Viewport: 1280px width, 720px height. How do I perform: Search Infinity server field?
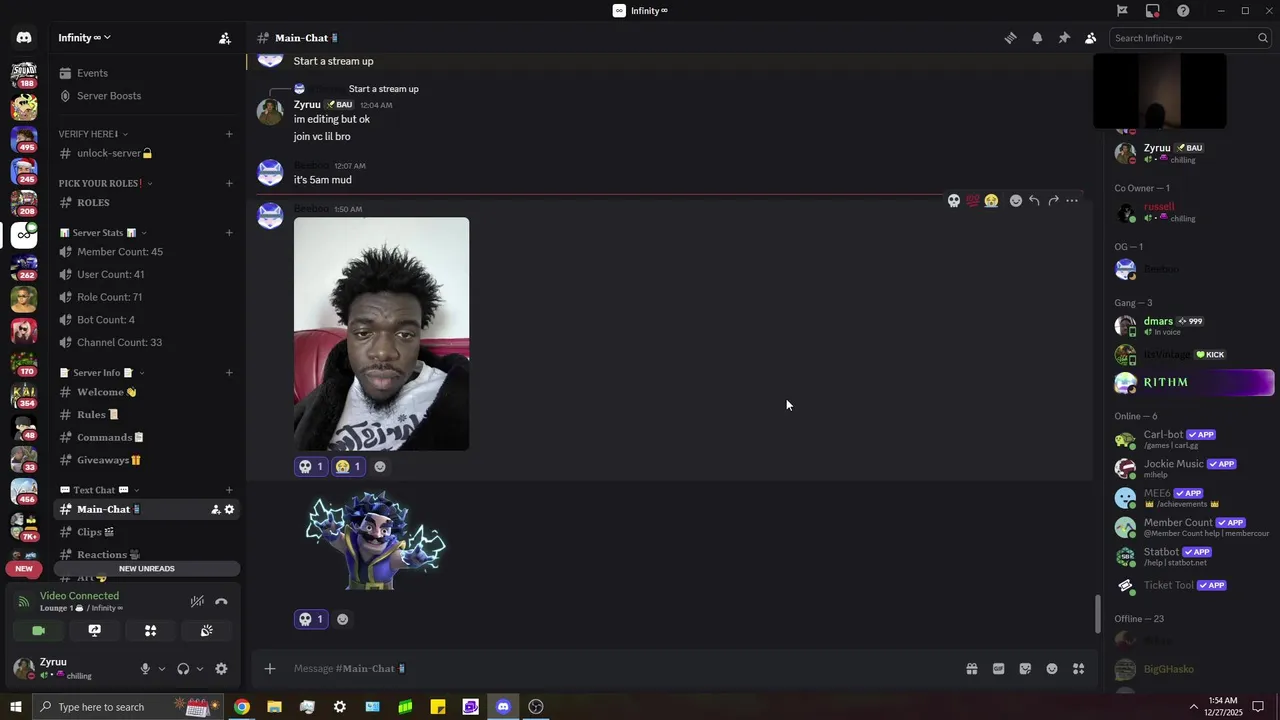pos(1190,38)
